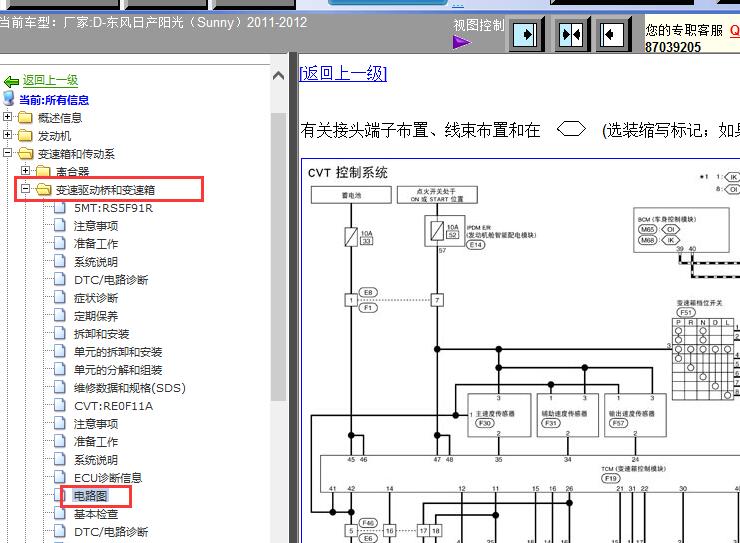This screenshot has width=740, height=543.
Task: Collapse the 变速箱和传动系 tree node
Action: (x=8, y=154)
